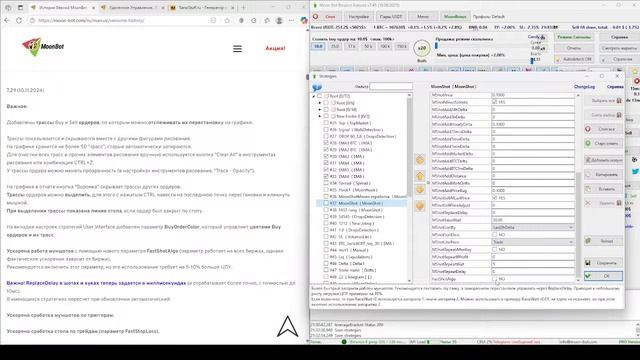Image resolution: width=640 pixels, height=360 pixels.
Task: Click Стоп все button in Strategies
Action: click(x=603, y=129)
